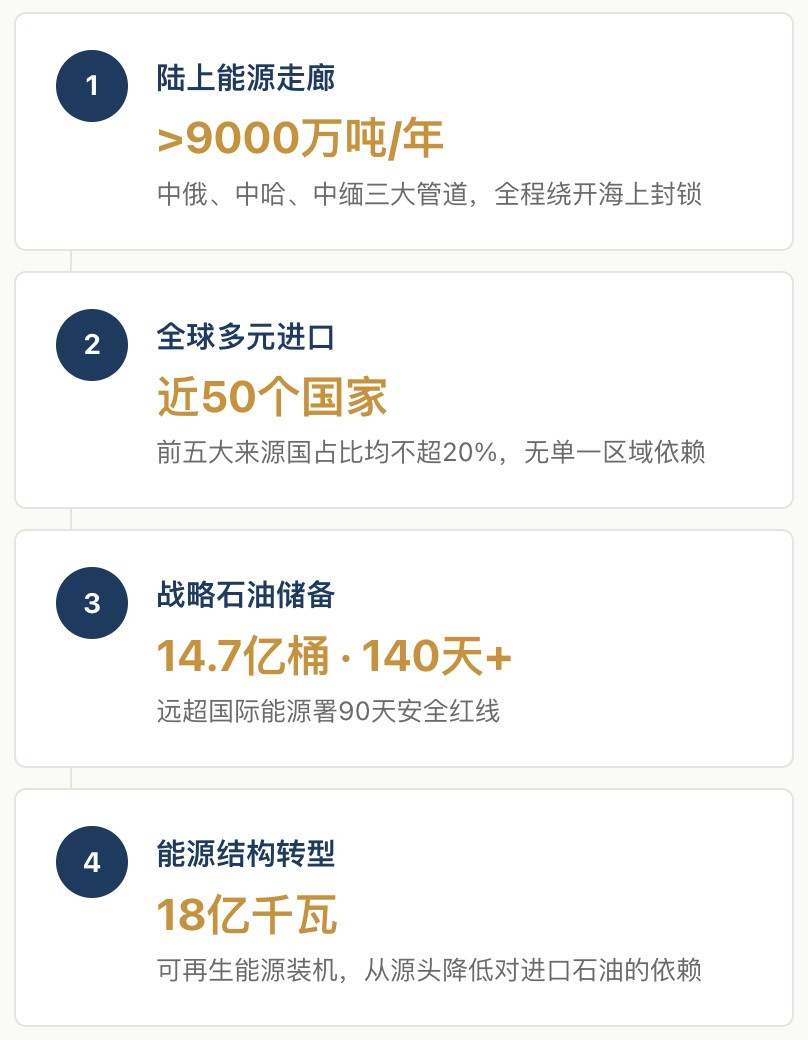The height and width of the screenshot is (1040, 808).
Task: Select the 近50个国家 figure
Action: pos(272,398)
